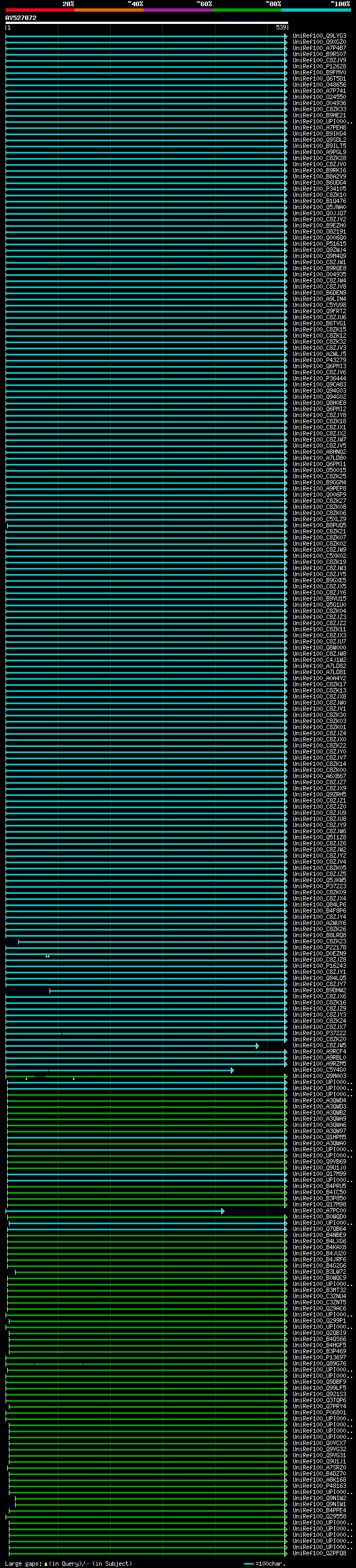Open hit UniRef100_P34105
Viewport: 356px width, 1568px height.
pos(319,189)
